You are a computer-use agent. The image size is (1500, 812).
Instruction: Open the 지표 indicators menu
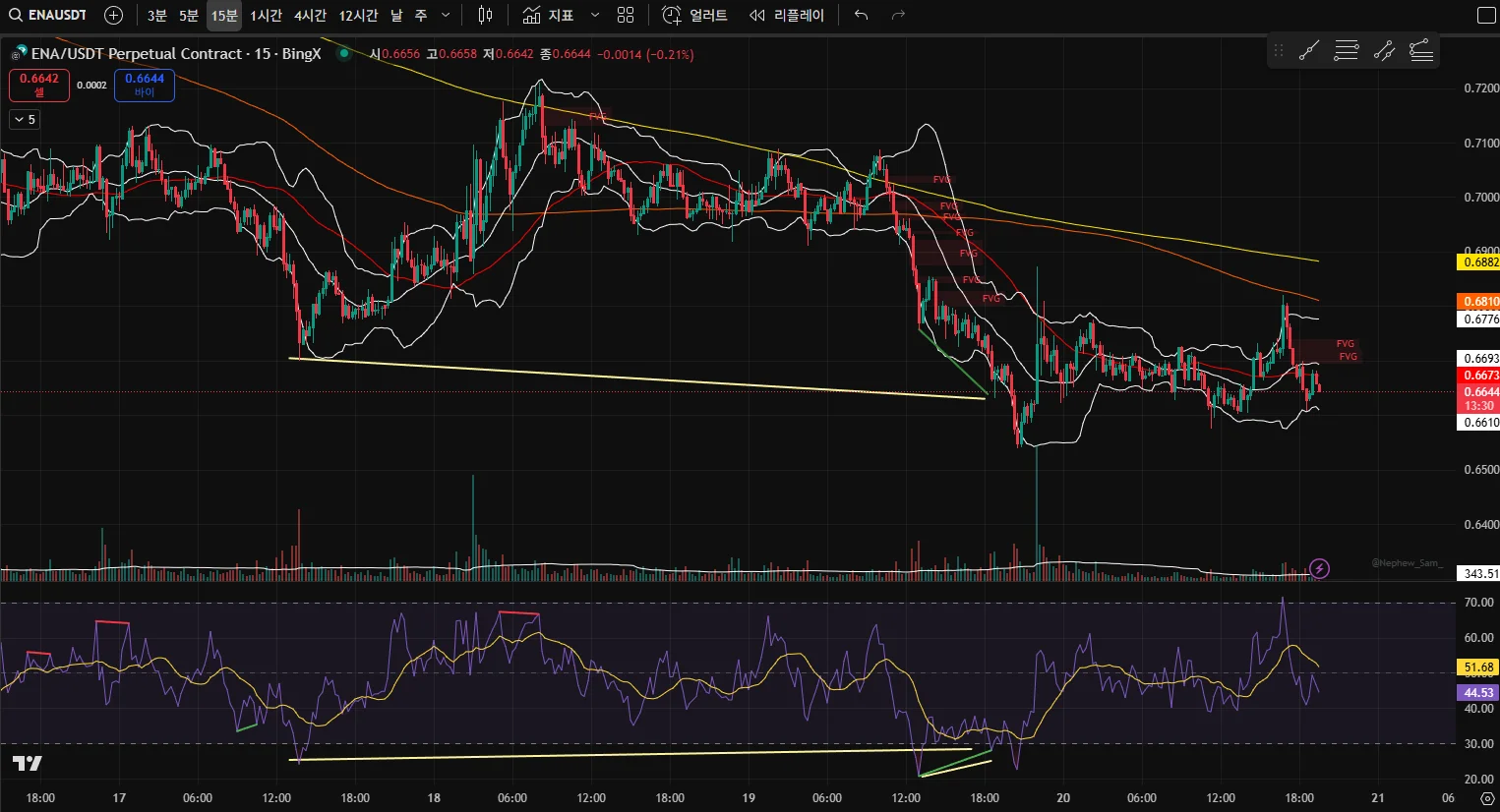tap(549, 15)
